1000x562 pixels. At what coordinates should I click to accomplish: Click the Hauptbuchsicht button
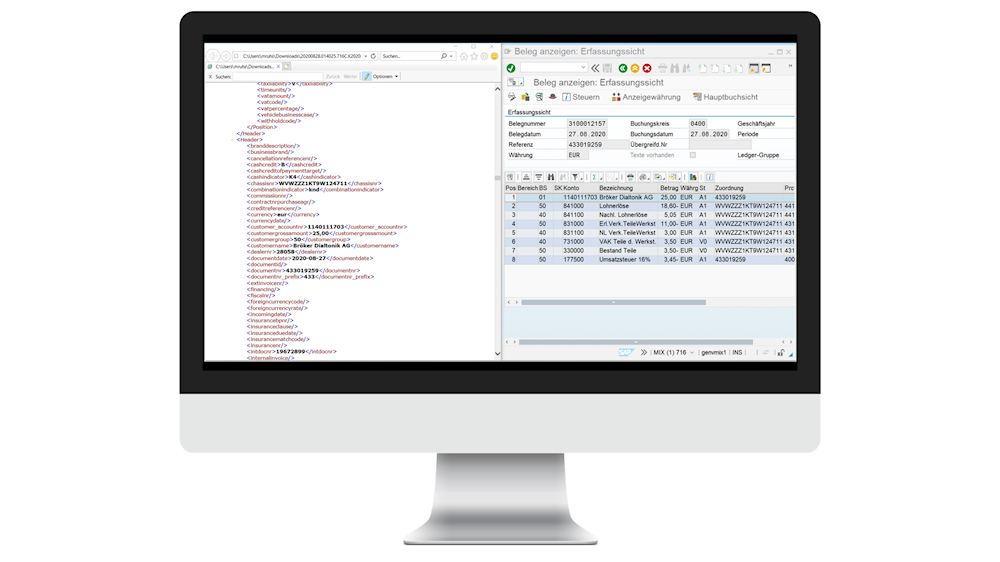coord(725,97)
